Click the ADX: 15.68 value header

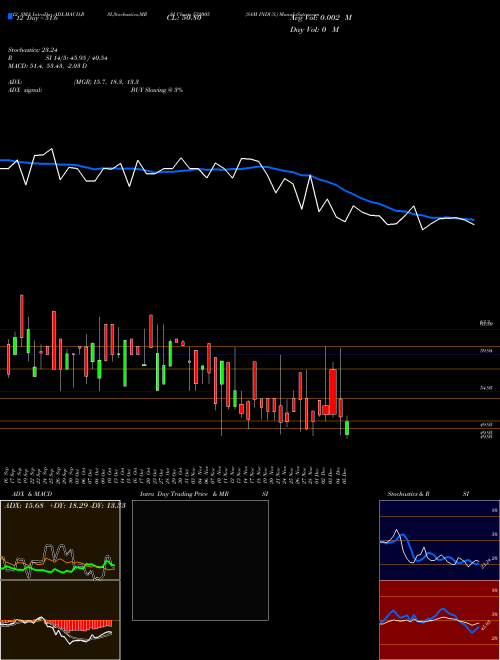point(24,505)
